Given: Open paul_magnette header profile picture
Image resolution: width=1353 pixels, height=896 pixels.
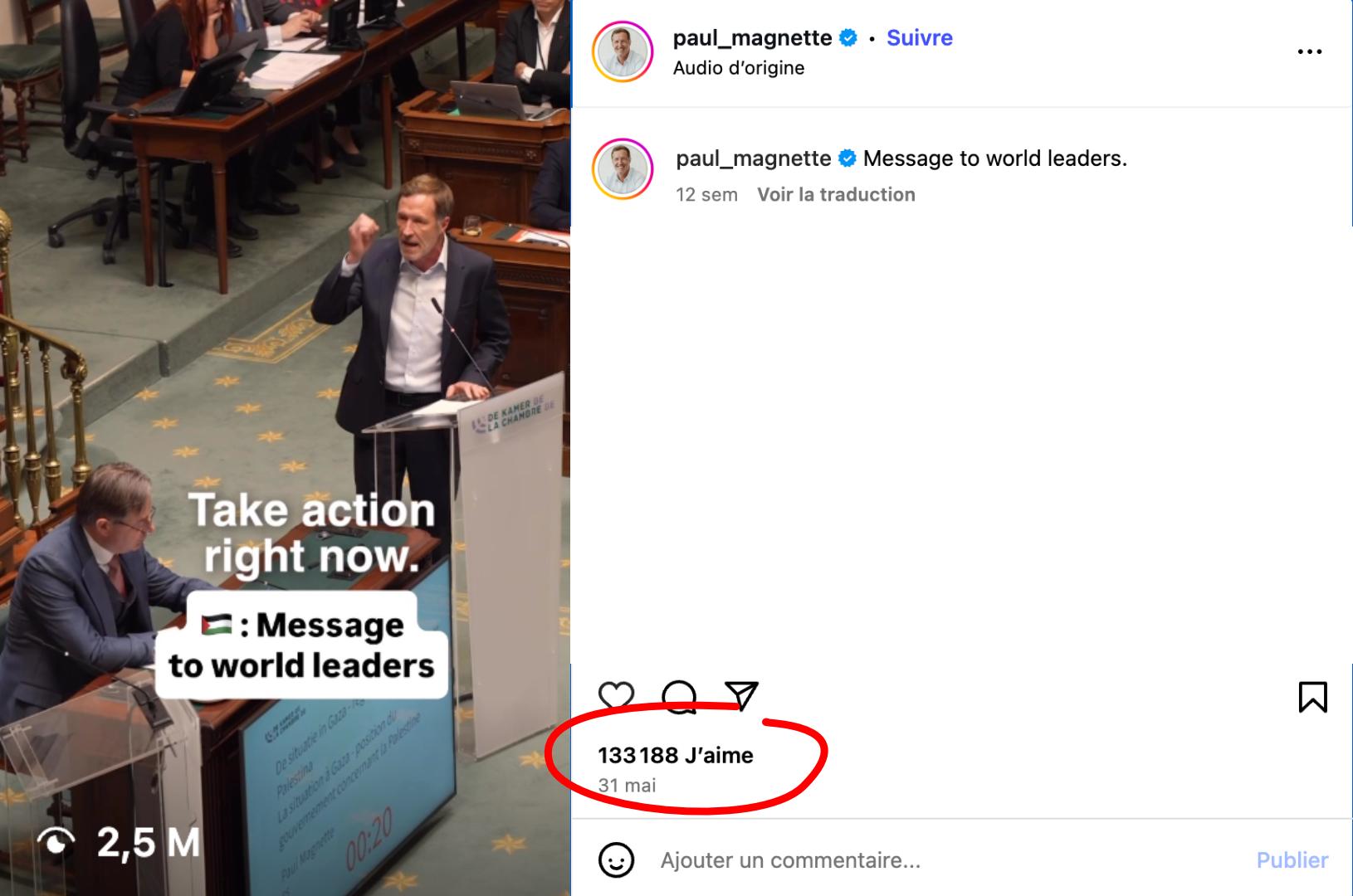Looking at the screenshot, I should [623, 51].
